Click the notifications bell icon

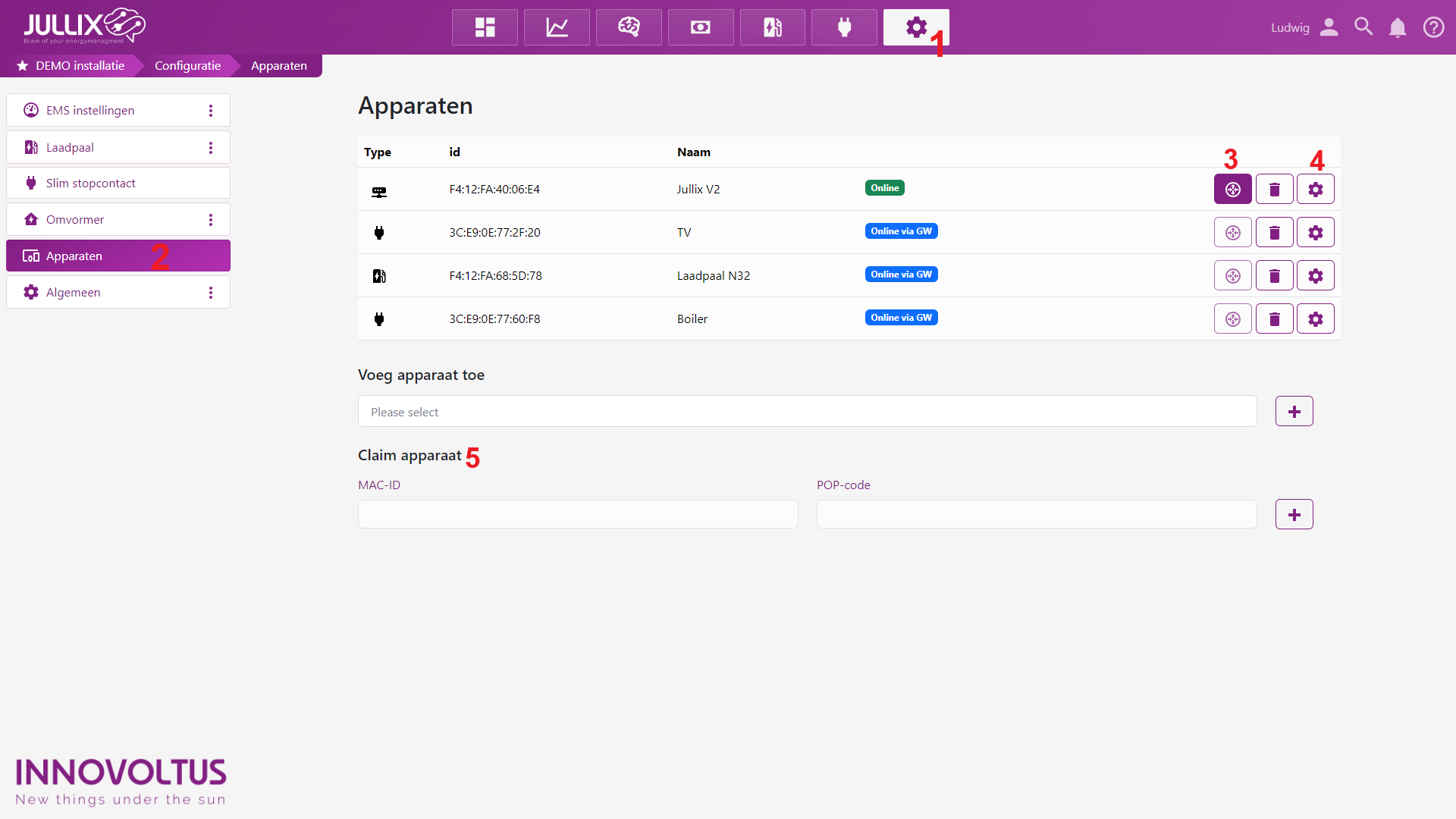tap(1397, 28)
